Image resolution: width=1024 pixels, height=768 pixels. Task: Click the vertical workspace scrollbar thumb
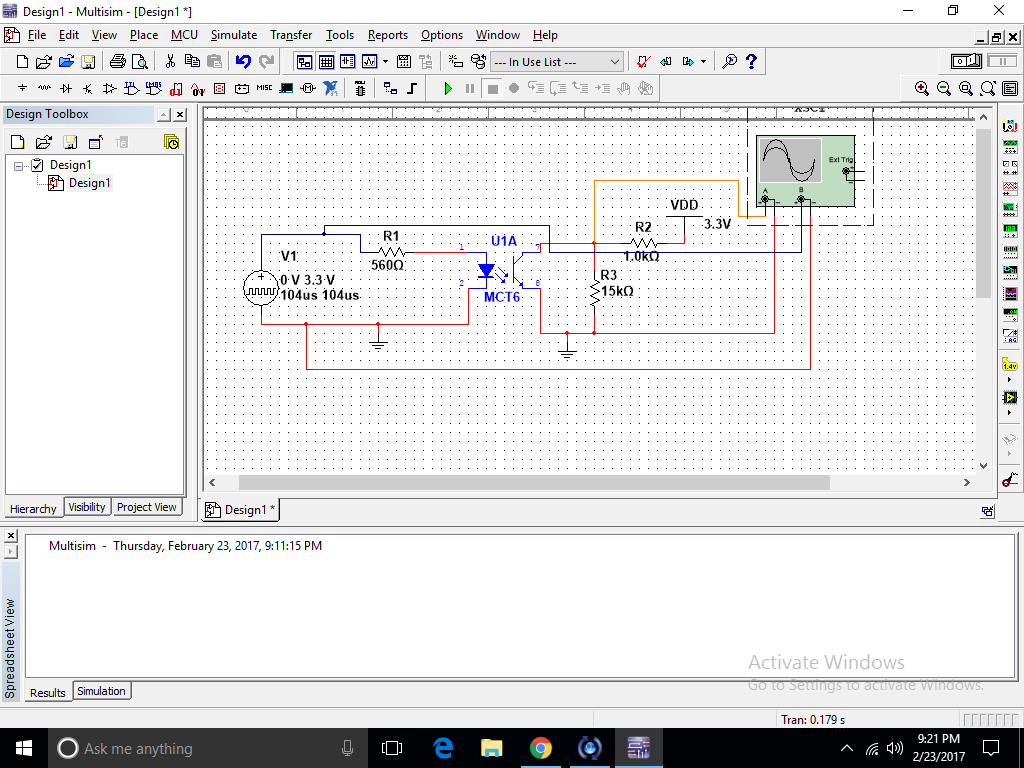tap(983, 213)
